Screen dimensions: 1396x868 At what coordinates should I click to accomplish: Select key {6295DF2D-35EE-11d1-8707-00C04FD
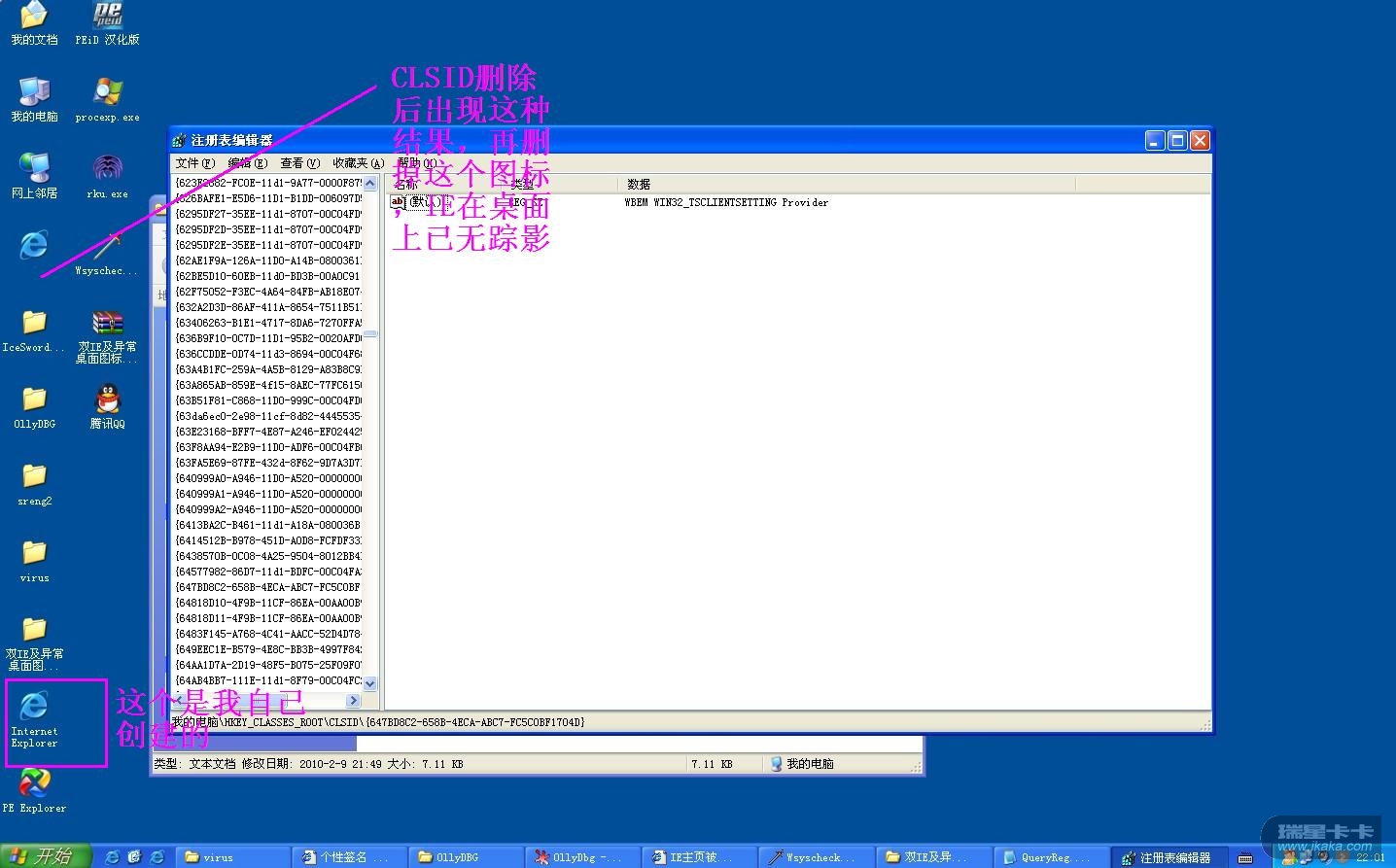point(268,229)
